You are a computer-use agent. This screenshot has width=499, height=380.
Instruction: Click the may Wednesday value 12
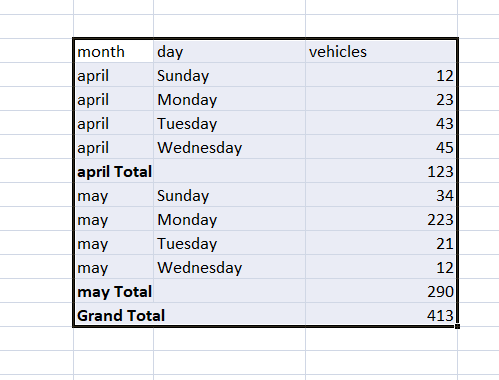tap(381, 267)
